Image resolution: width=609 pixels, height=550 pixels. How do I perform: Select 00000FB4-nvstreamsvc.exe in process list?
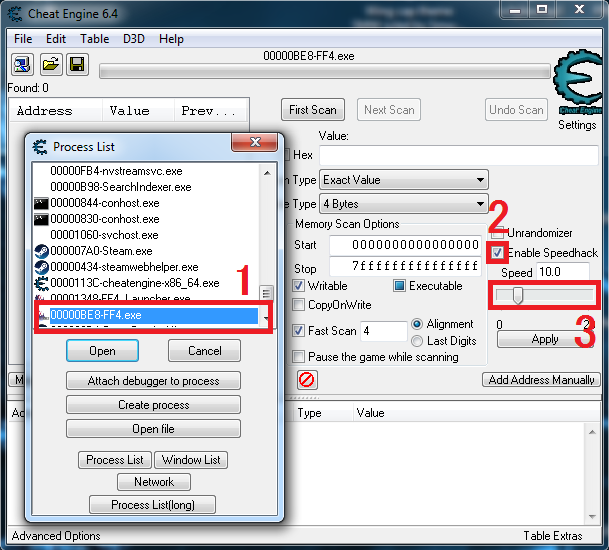coord(116,171)
